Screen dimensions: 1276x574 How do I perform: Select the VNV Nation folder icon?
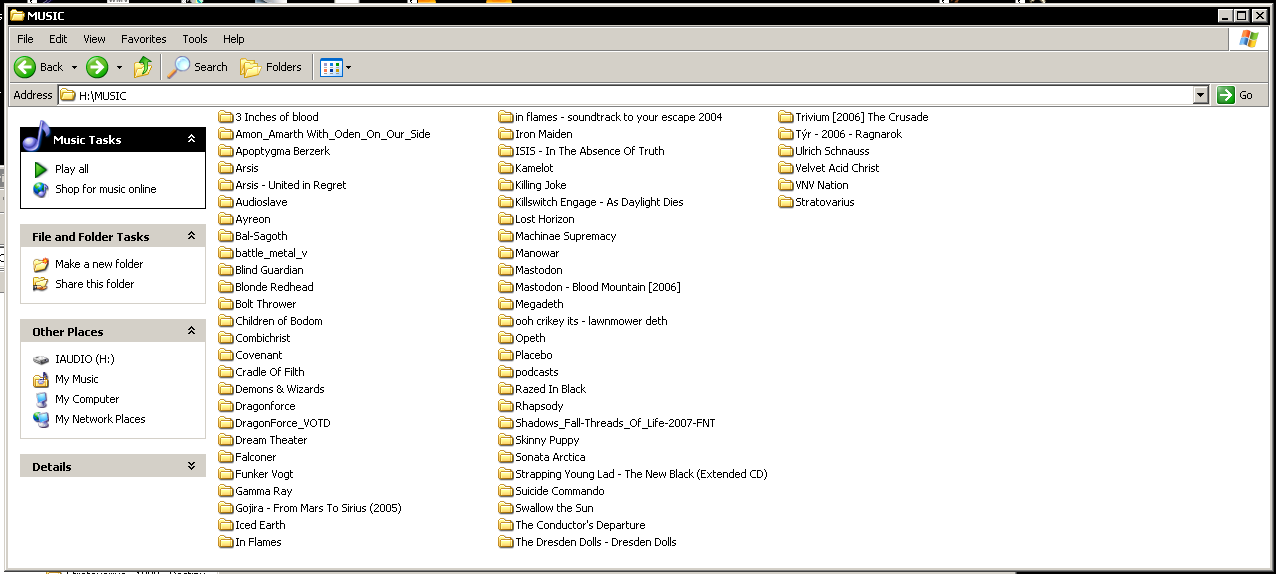tap(786, 185)
